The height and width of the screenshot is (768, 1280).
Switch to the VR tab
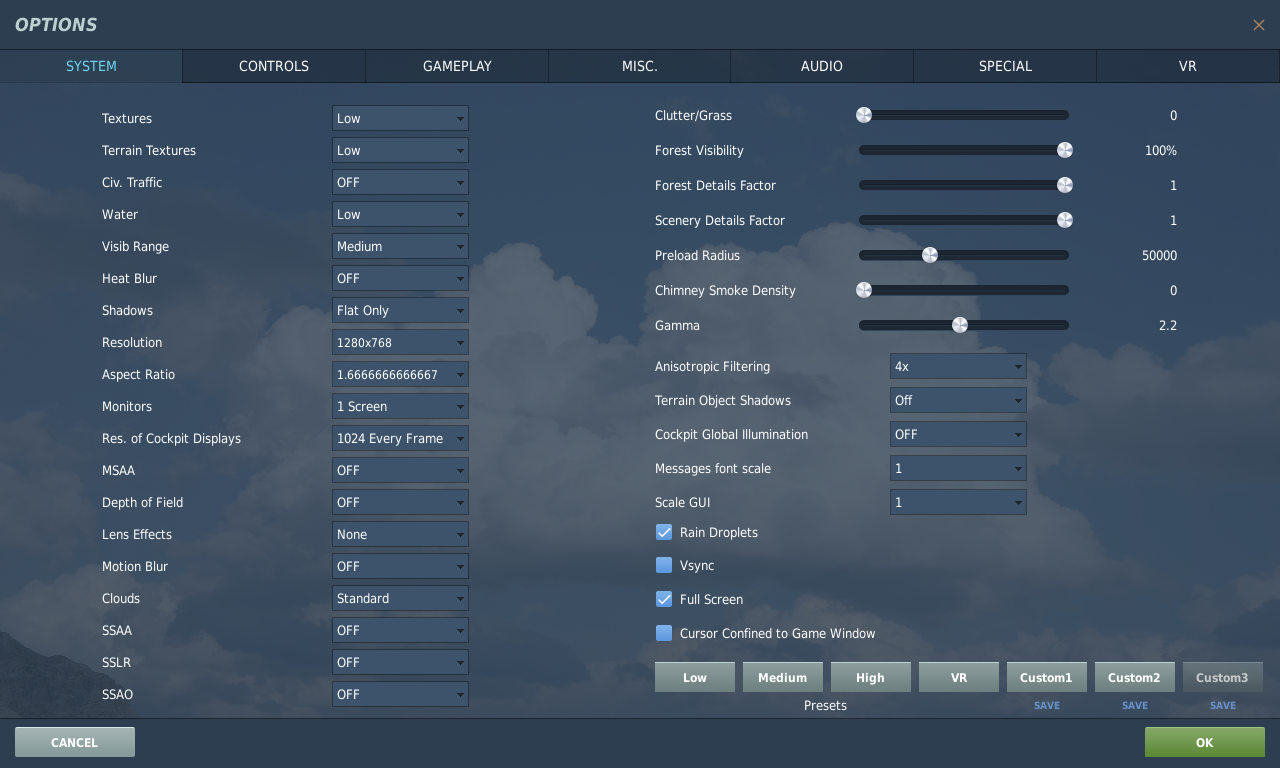click(x=1188, y=66)
